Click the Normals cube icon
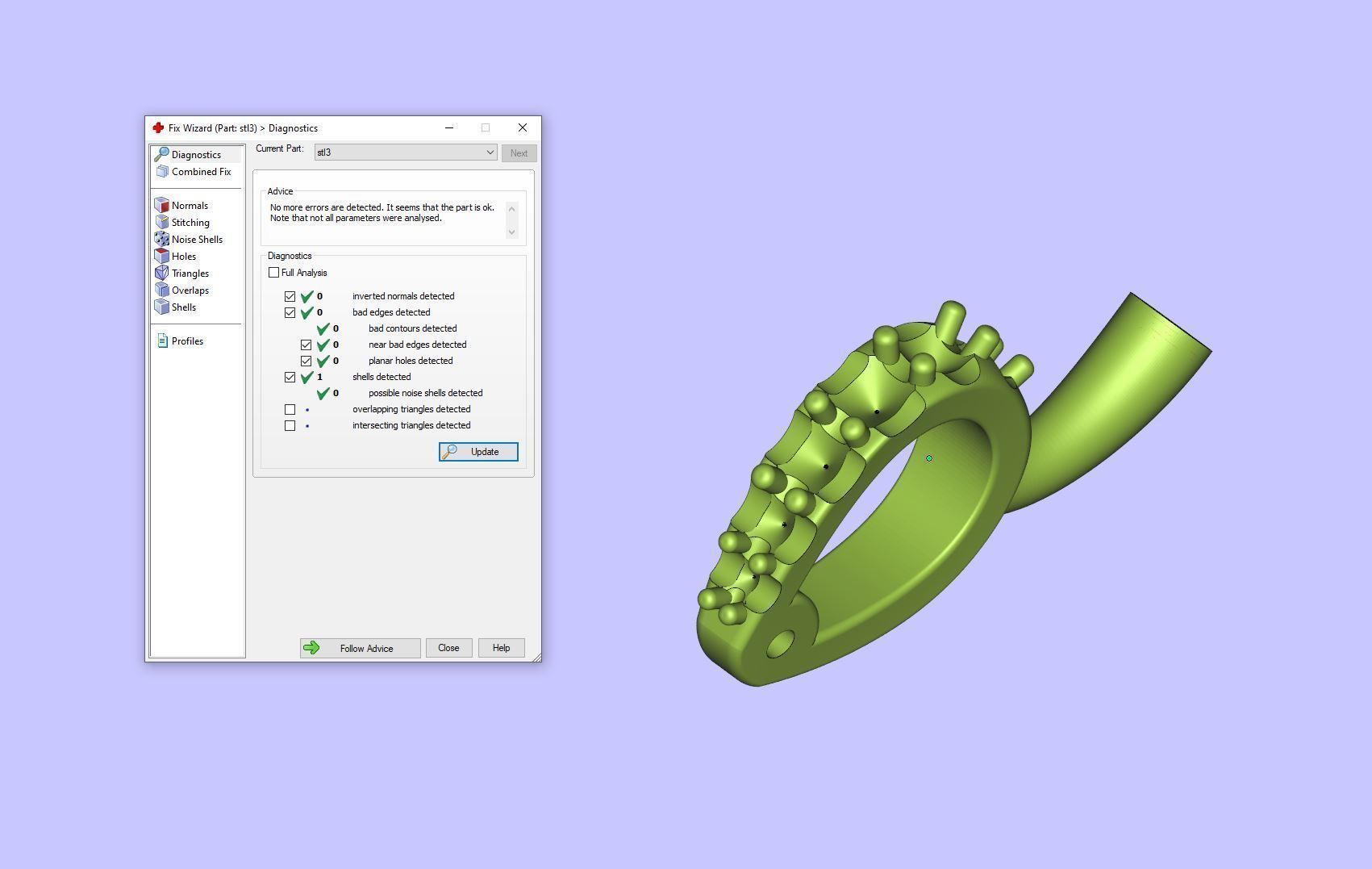This screenshot has width=1372, height=869. (x=162, y=205)
